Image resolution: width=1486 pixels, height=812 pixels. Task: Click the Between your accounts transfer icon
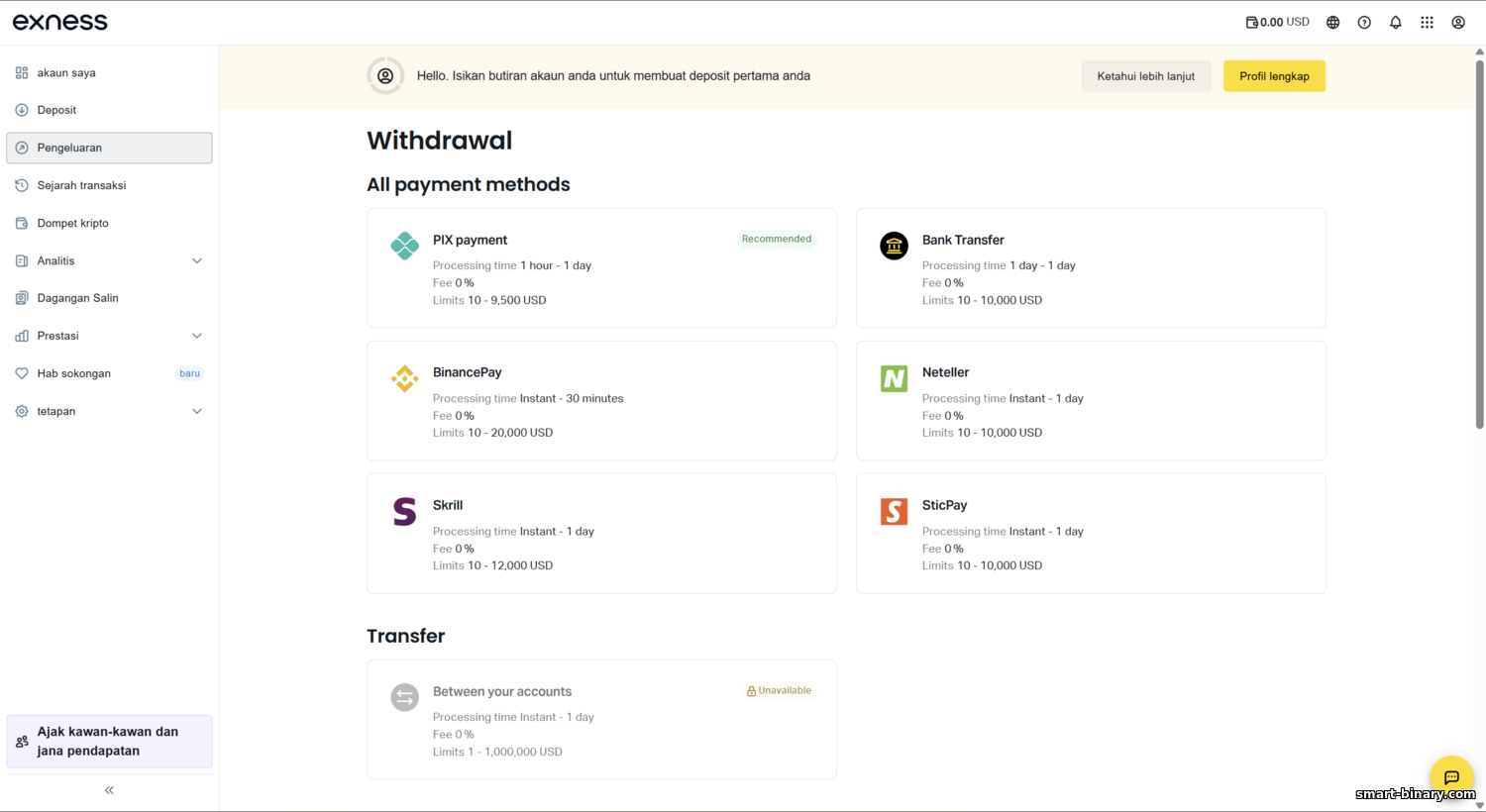(x=404, y=697)
